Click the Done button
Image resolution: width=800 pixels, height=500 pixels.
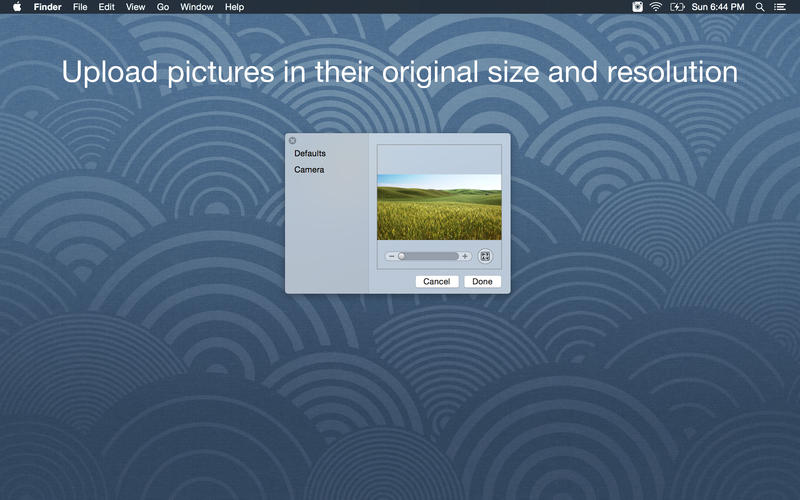(x=482, y=282)
